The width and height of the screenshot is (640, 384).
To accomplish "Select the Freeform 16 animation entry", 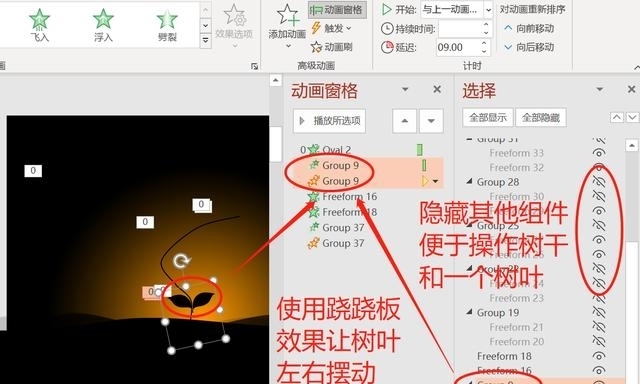I will (349, 196).
